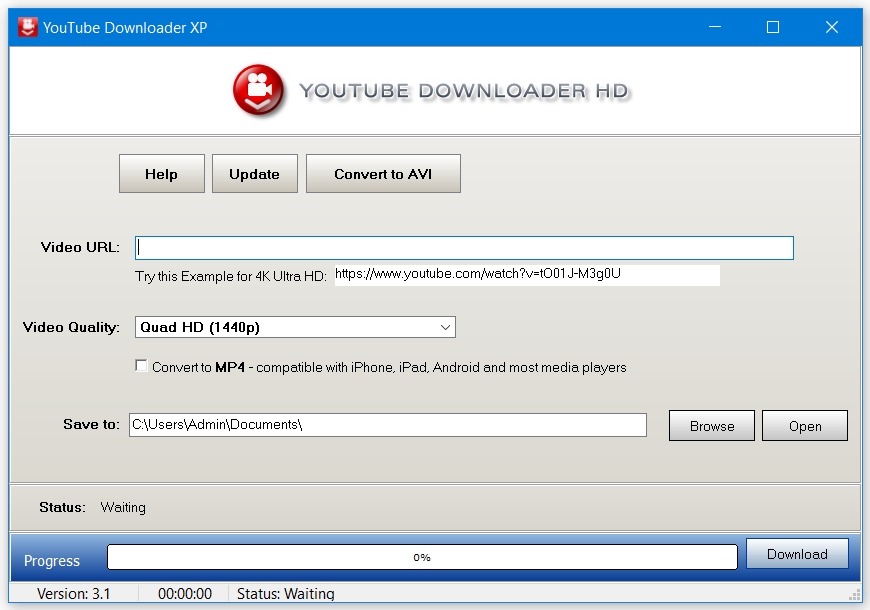Click the red camera logo in the banner
Screen dimensions: 870x610
point(259,90)
